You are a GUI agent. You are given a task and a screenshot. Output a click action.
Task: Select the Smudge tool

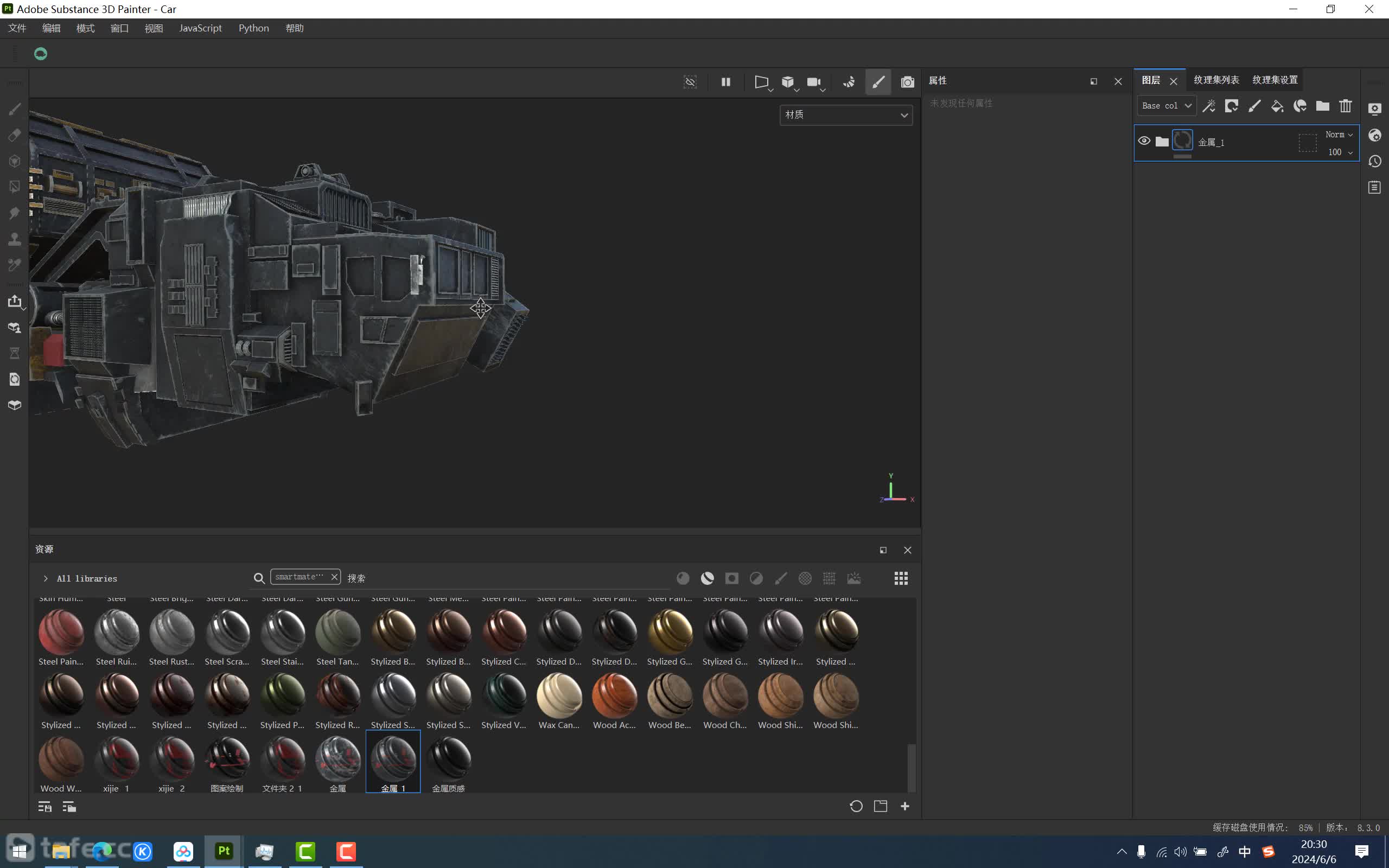pos(15,213)
